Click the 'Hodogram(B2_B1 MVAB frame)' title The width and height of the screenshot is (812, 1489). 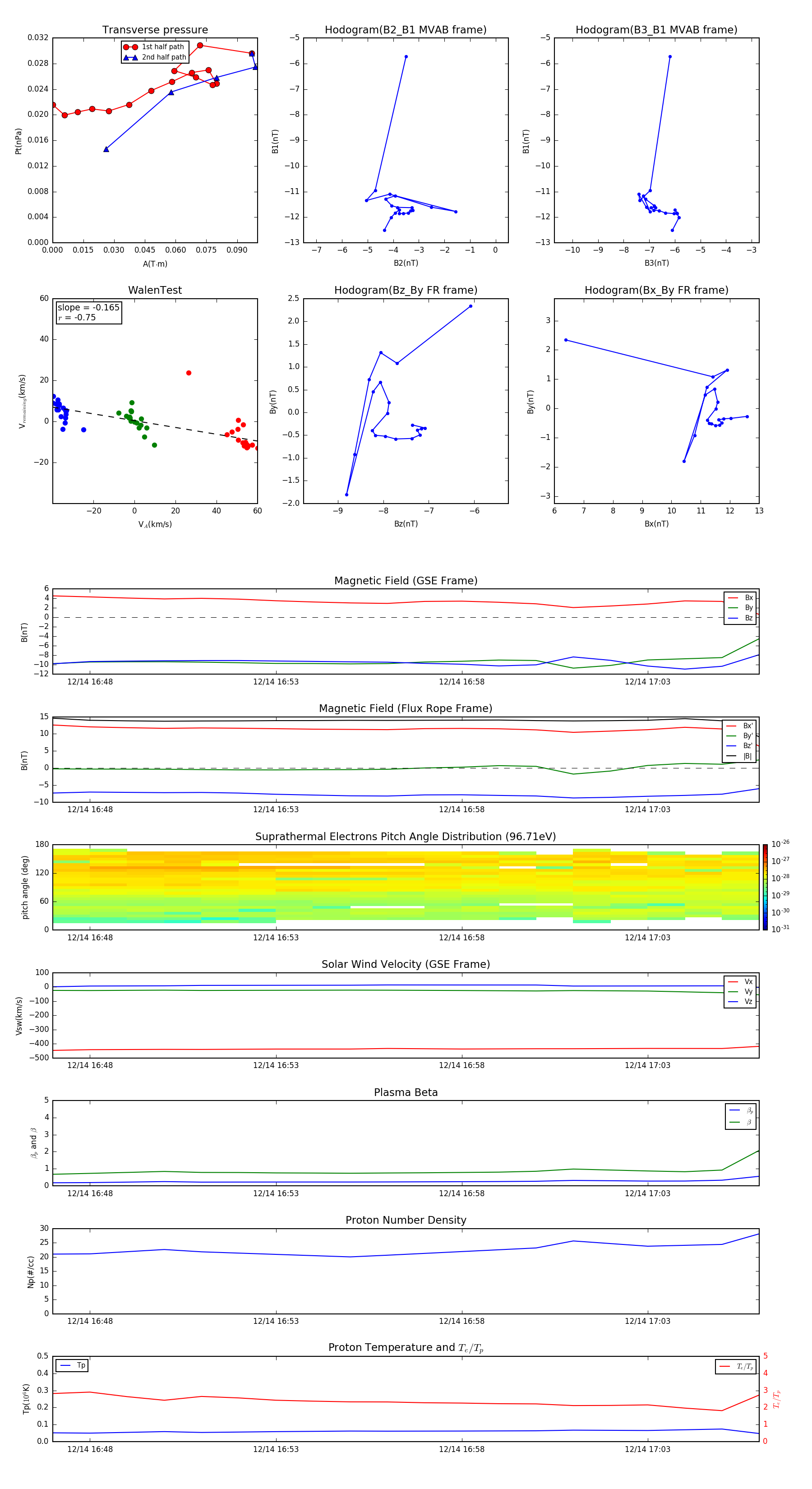coord(406,30)
